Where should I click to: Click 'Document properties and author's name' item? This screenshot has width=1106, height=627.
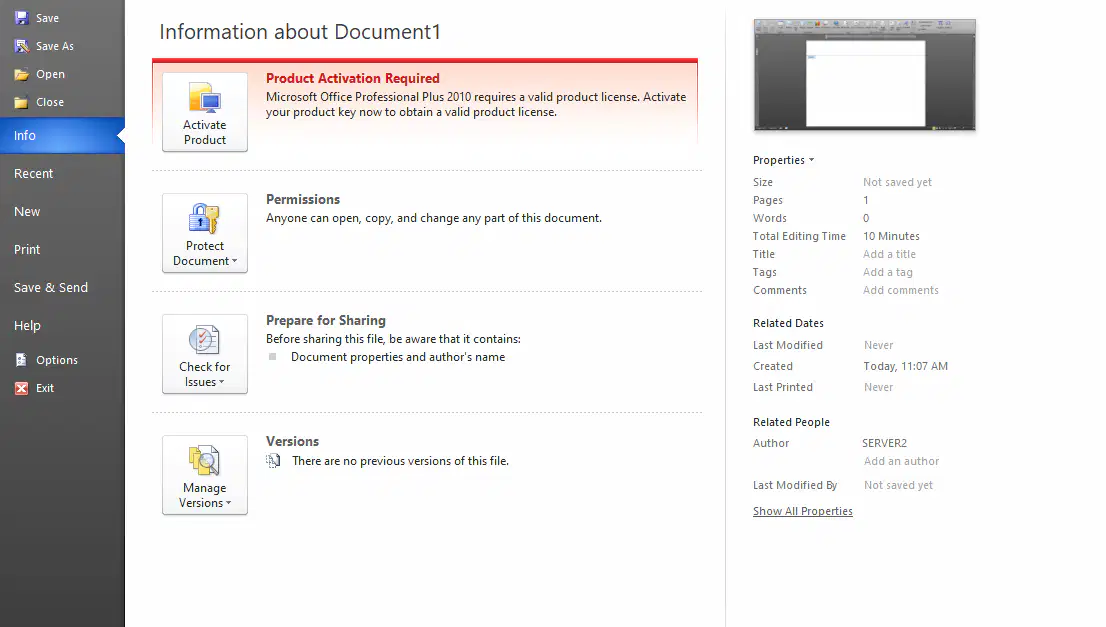tap(398, 357)
